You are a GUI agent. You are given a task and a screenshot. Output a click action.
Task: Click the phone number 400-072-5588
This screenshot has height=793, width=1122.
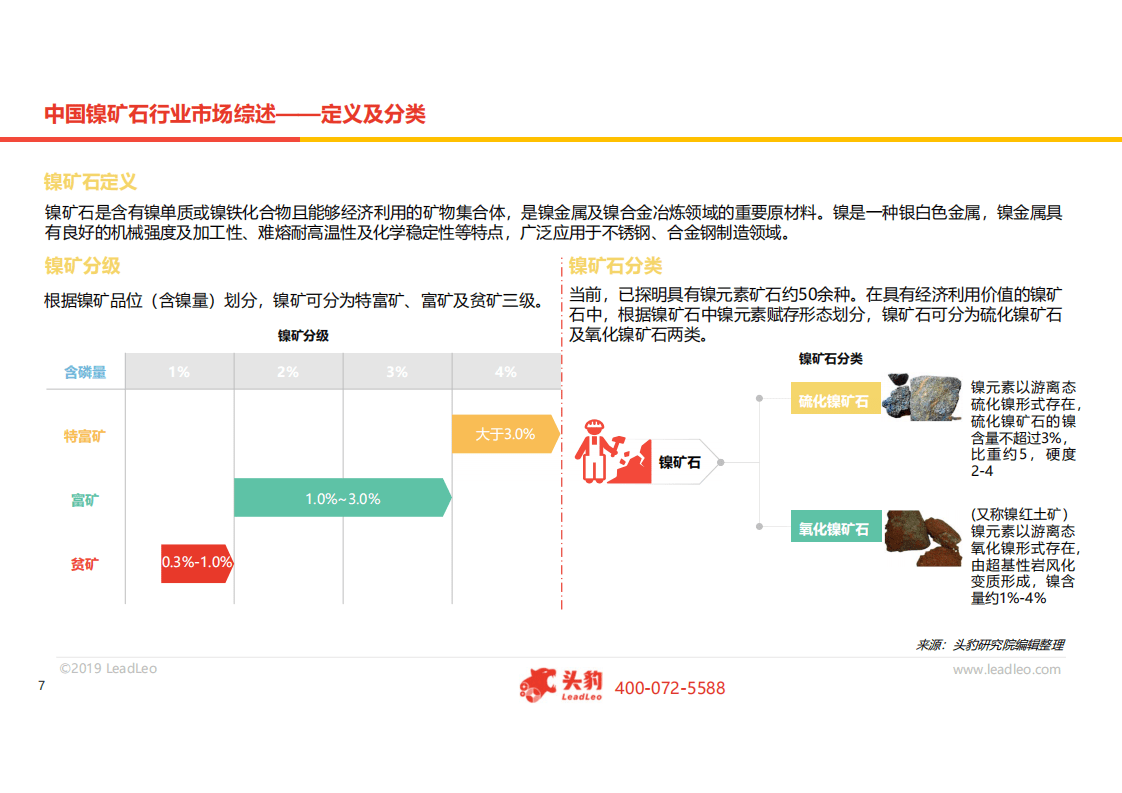point(670,687)
